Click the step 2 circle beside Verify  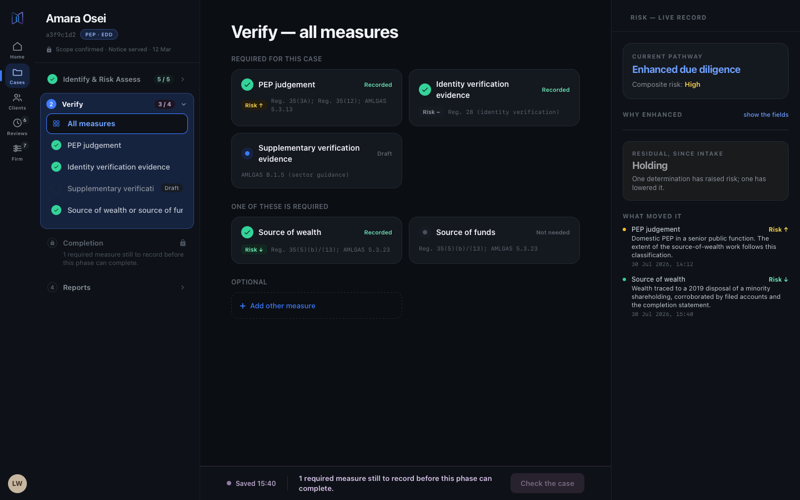[x=51, y=104]
